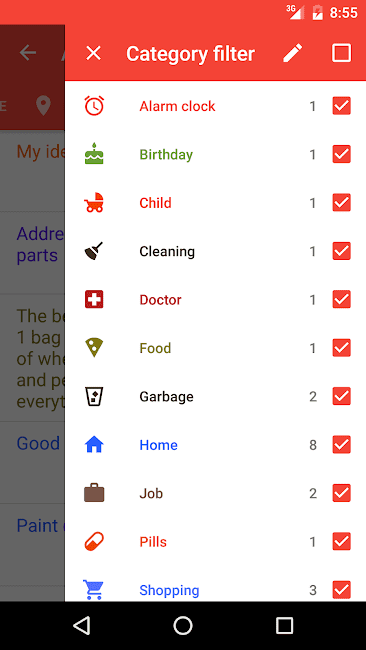Click the Doctor medical cross icon
This screenshot has width=366, height=650.
[x=94, y=299]
